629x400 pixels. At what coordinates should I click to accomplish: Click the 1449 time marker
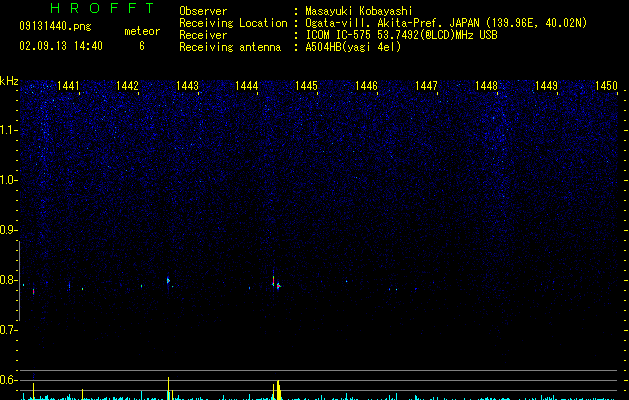[x=546, y=86]
